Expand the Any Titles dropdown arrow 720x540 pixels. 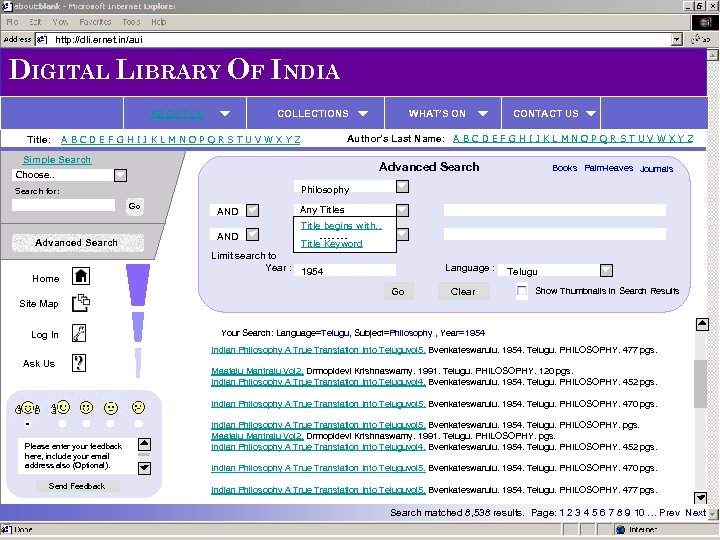[402, 210]
